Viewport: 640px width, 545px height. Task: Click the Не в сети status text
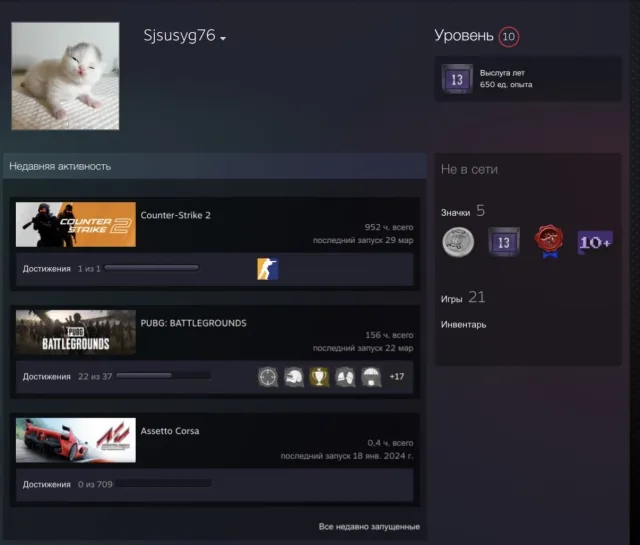click(469, 169)
